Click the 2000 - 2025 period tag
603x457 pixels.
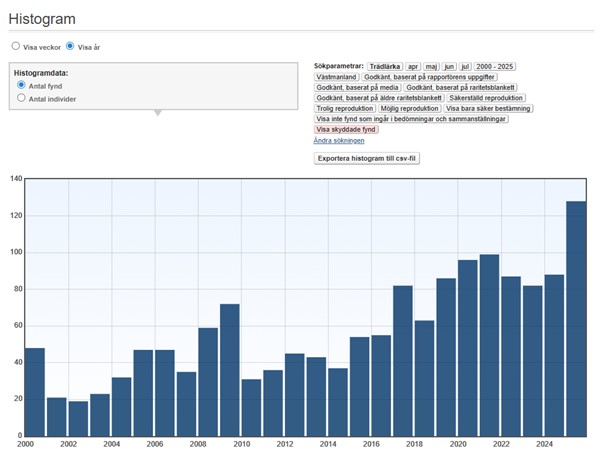[x=495, y=67]
